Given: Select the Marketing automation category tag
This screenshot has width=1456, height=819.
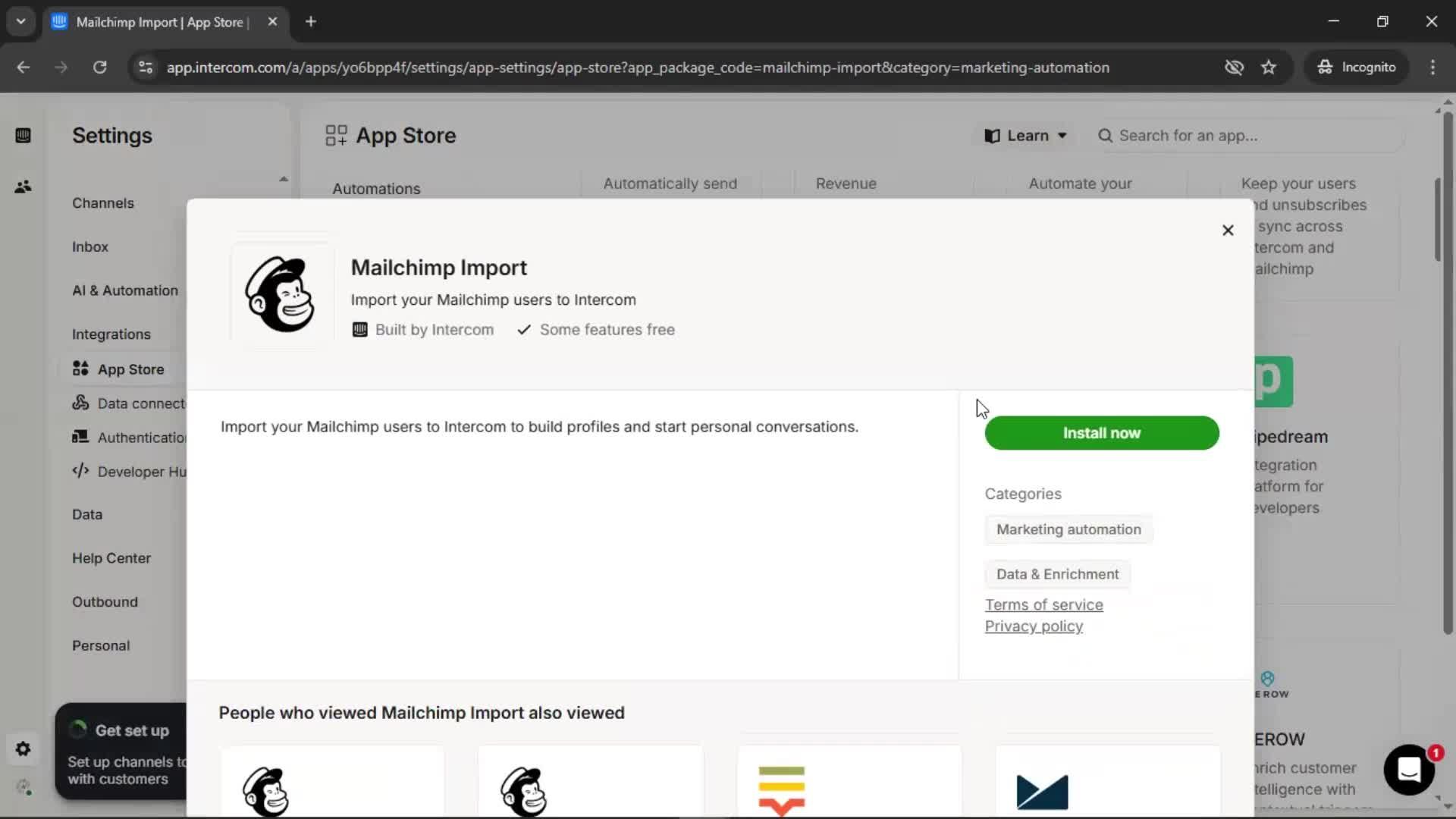Looking at the screenshot, I should tap(1068, 529).
